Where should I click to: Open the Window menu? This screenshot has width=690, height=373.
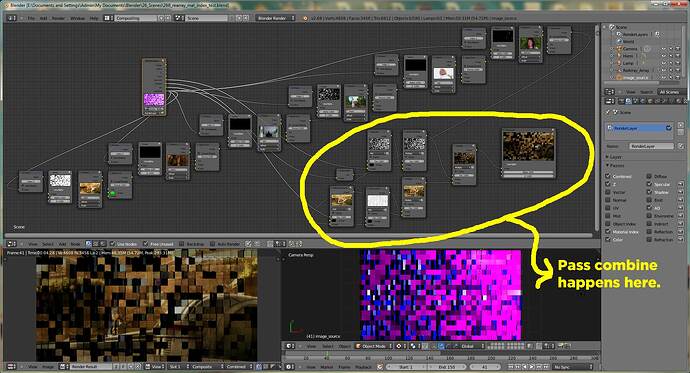tap(77, 18)
